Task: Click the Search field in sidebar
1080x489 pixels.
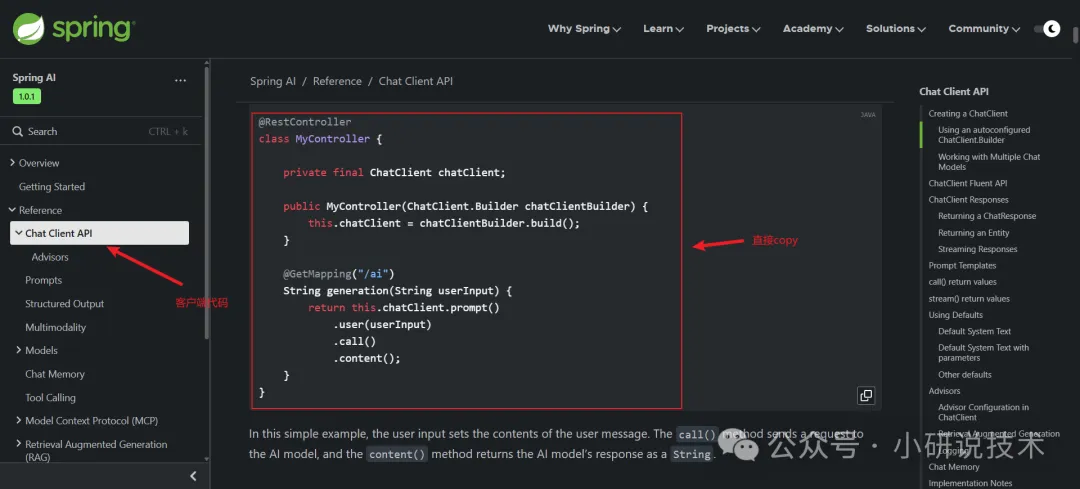Action: coord(101,132)
